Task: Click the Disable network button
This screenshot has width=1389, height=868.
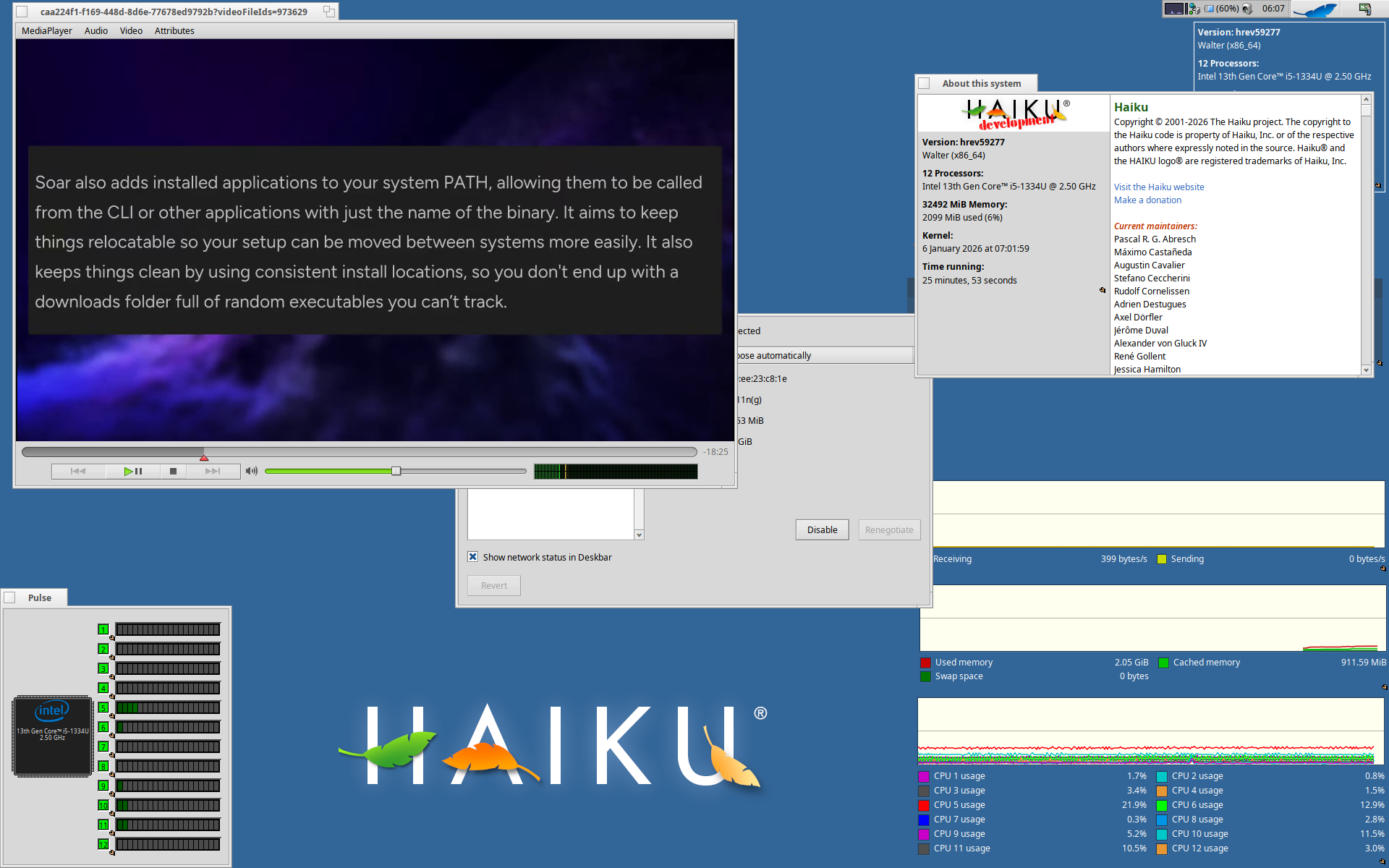Action: (x=822, y=529)
